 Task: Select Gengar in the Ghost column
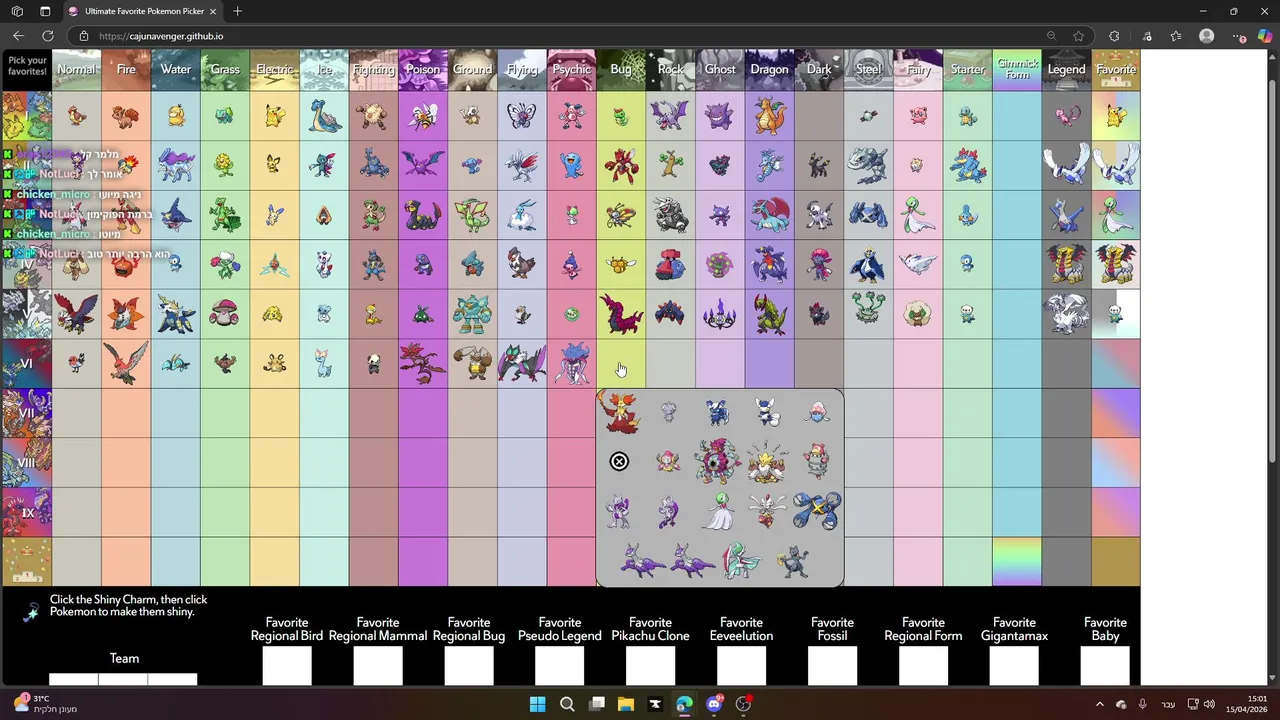pos(720,115)
